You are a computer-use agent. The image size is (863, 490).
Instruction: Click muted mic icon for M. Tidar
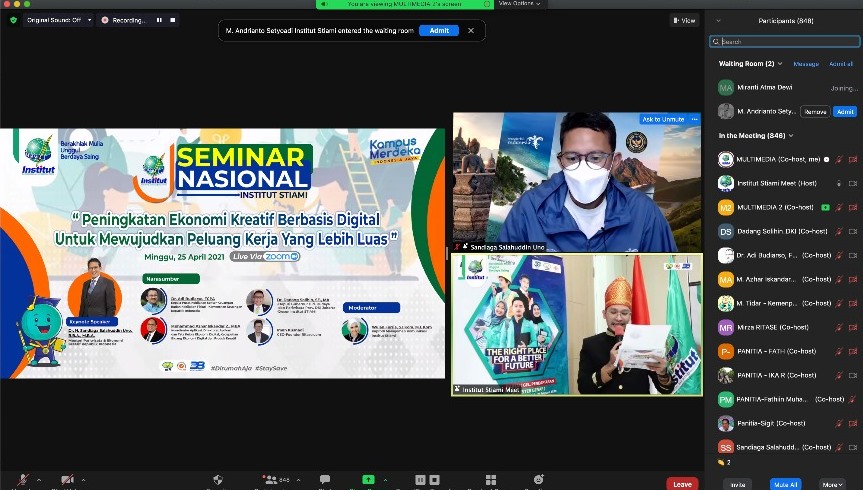click(x=839, y=303)
